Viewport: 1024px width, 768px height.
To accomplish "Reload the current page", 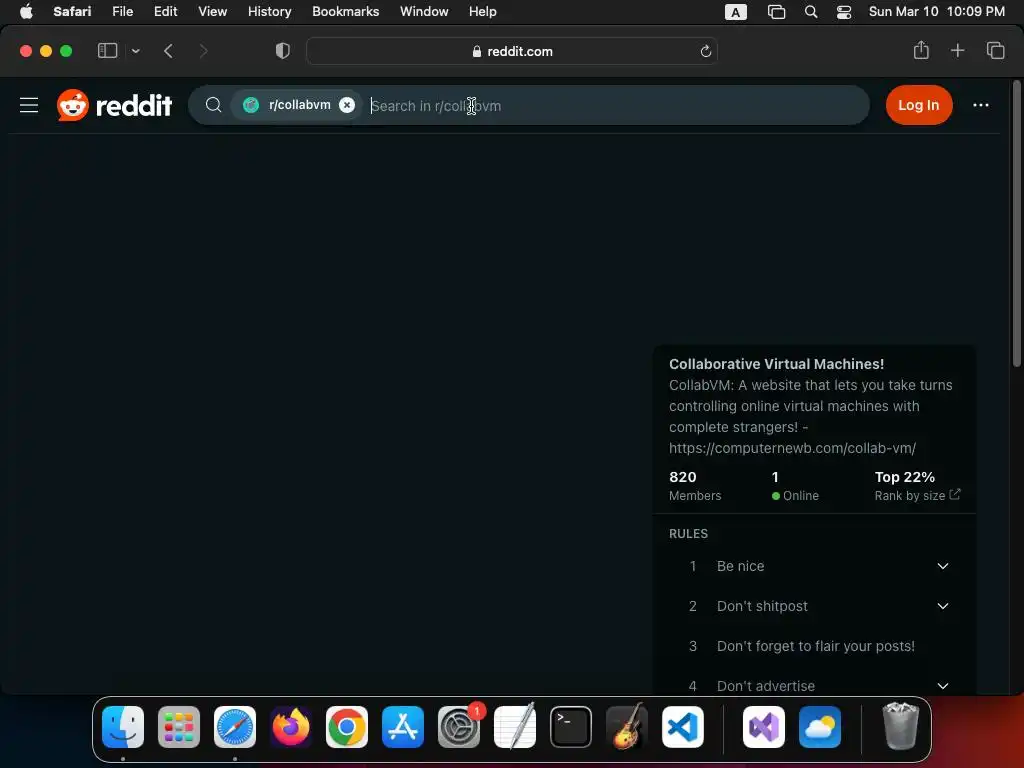I will (x=705, y=51).
